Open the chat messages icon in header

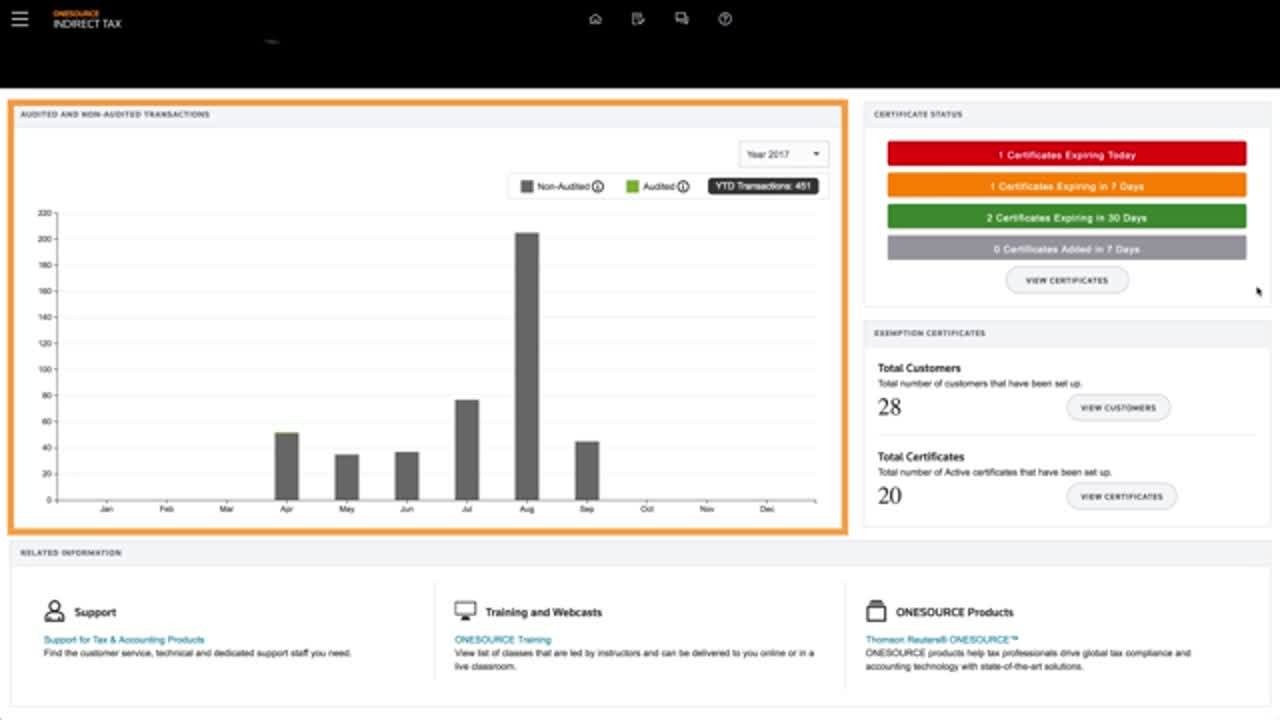[x=682, y=19]
